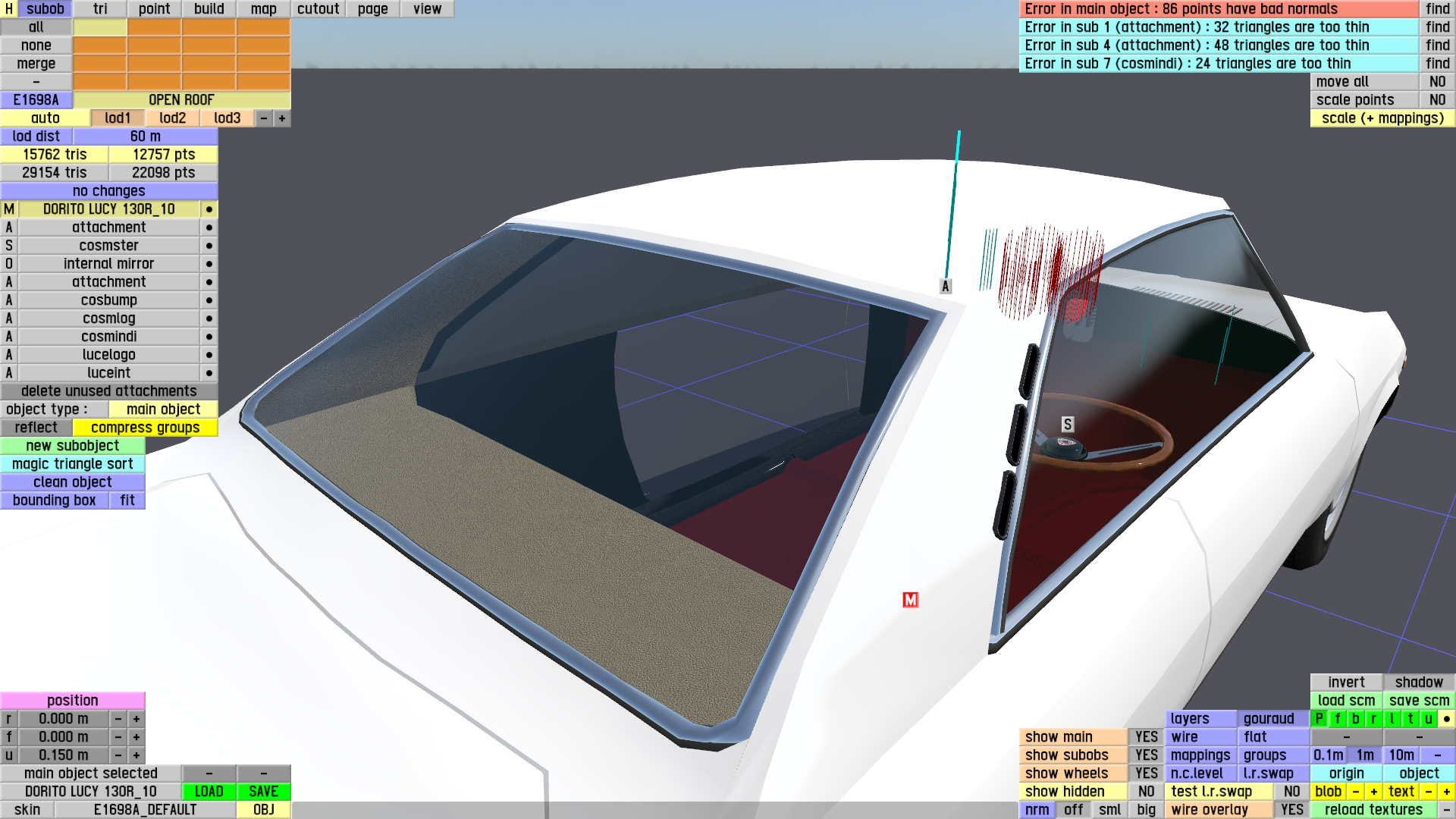
Task: Click the pale yellow color cell in top grid
Action: pyautogui.click(x=100, y=27)
